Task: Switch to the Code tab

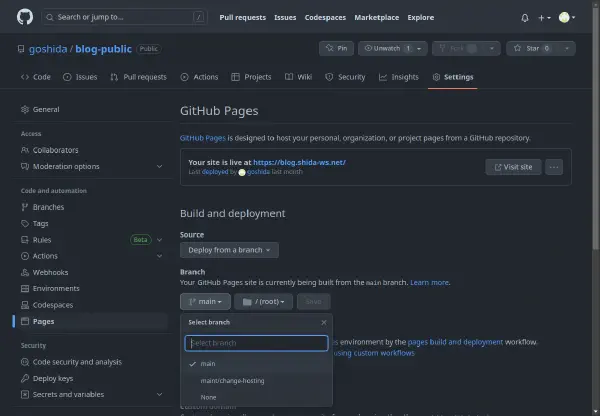Action: [x=36, y=77]
